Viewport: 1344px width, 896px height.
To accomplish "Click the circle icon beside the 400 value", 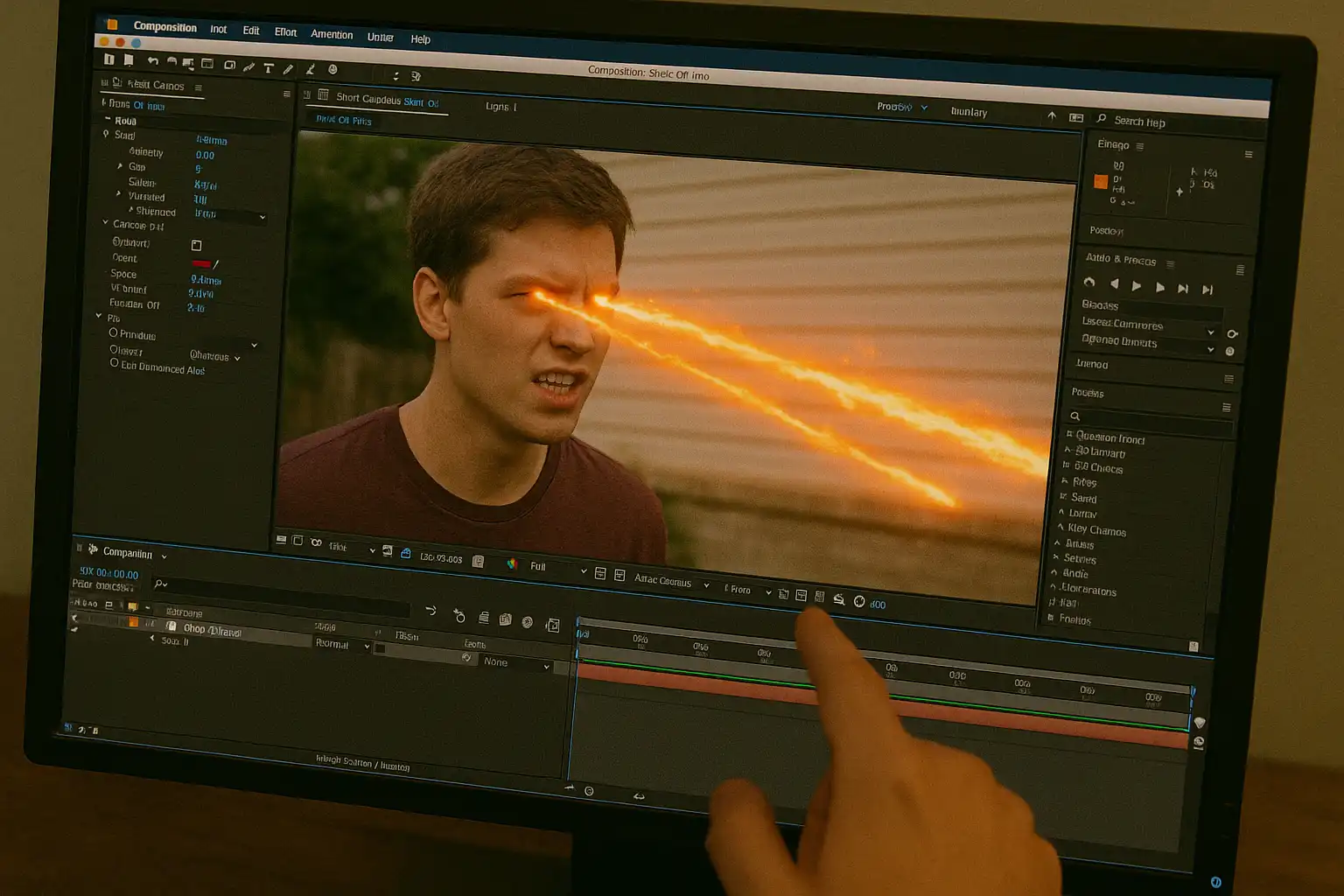I will (x=859, y=601).
